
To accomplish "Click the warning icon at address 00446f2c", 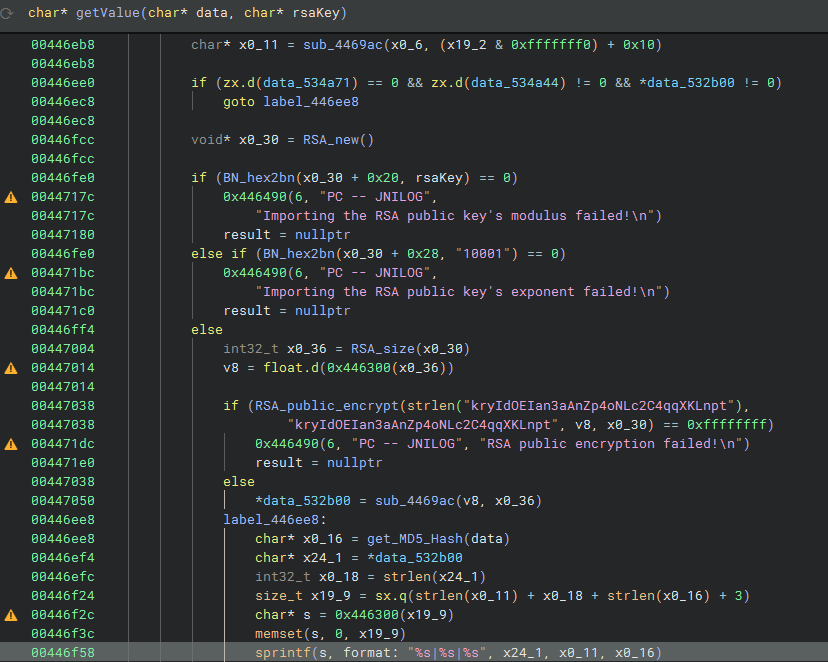I will coord(12,615).
